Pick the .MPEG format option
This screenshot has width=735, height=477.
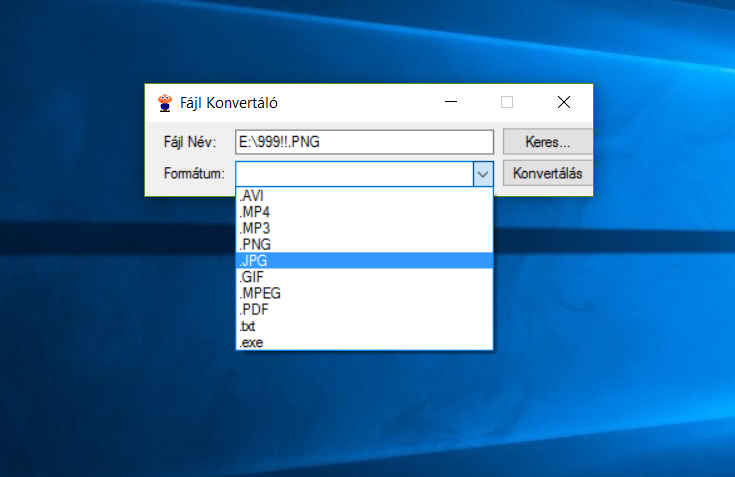tap(364, 294)
